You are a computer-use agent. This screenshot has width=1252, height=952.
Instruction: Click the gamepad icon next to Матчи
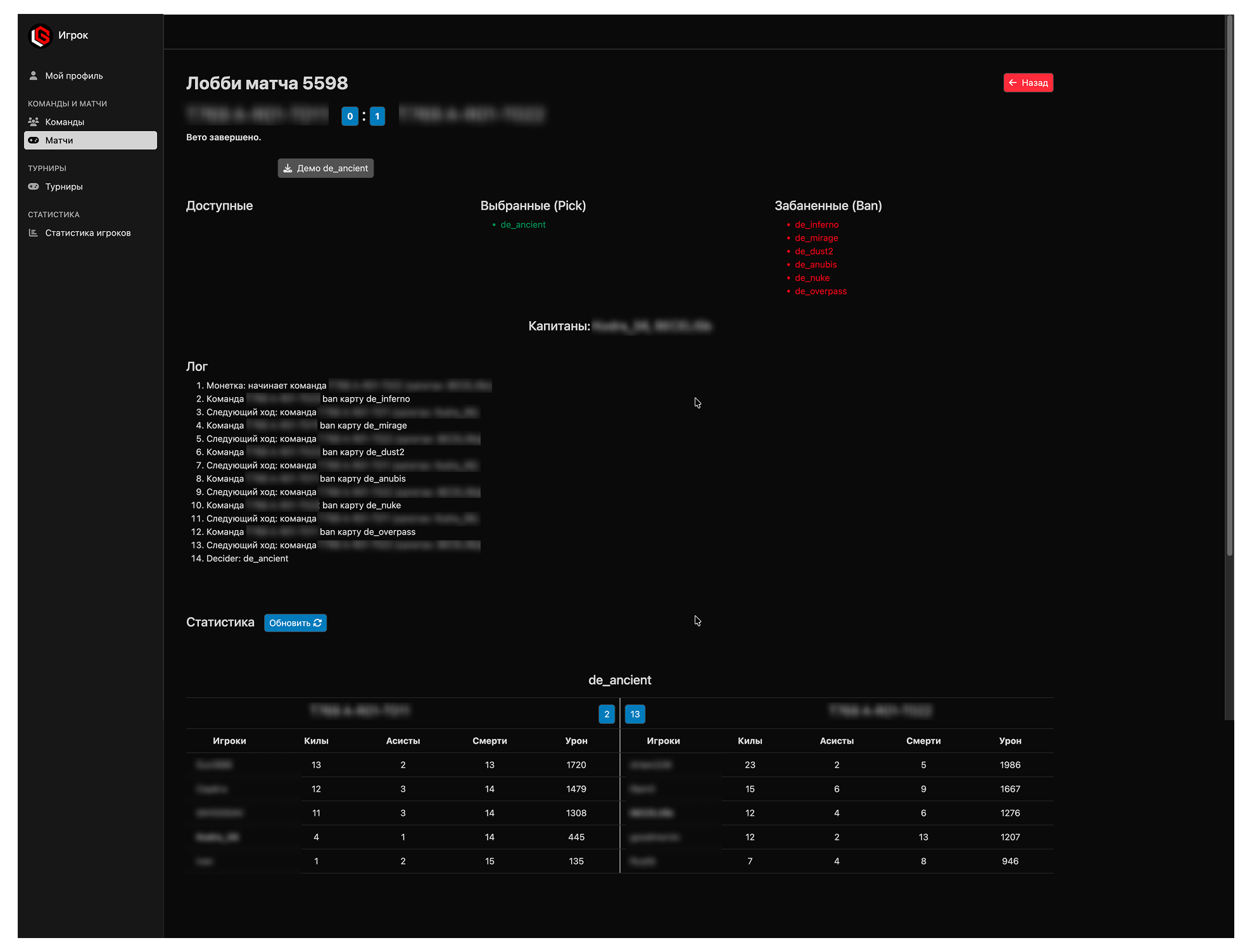click(x=34, y=141)
